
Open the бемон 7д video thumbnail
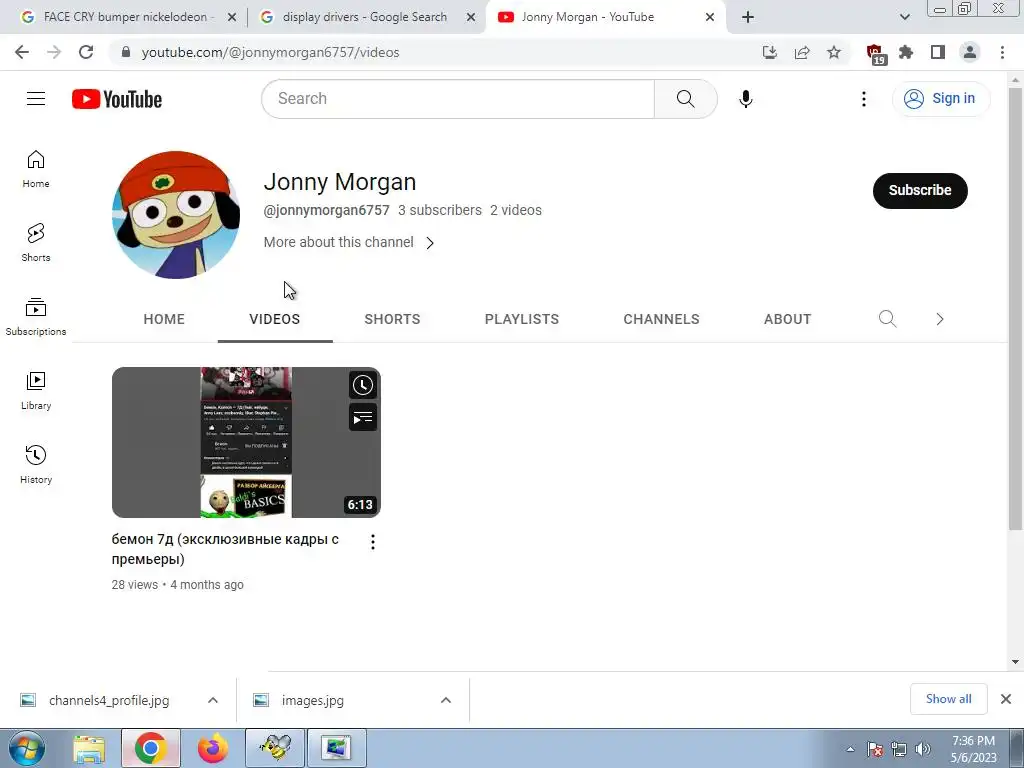(246, 442)
